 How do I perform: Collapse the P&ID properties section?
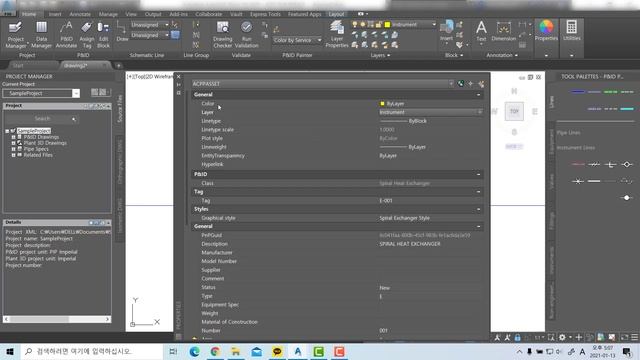[x=479, y=174]
